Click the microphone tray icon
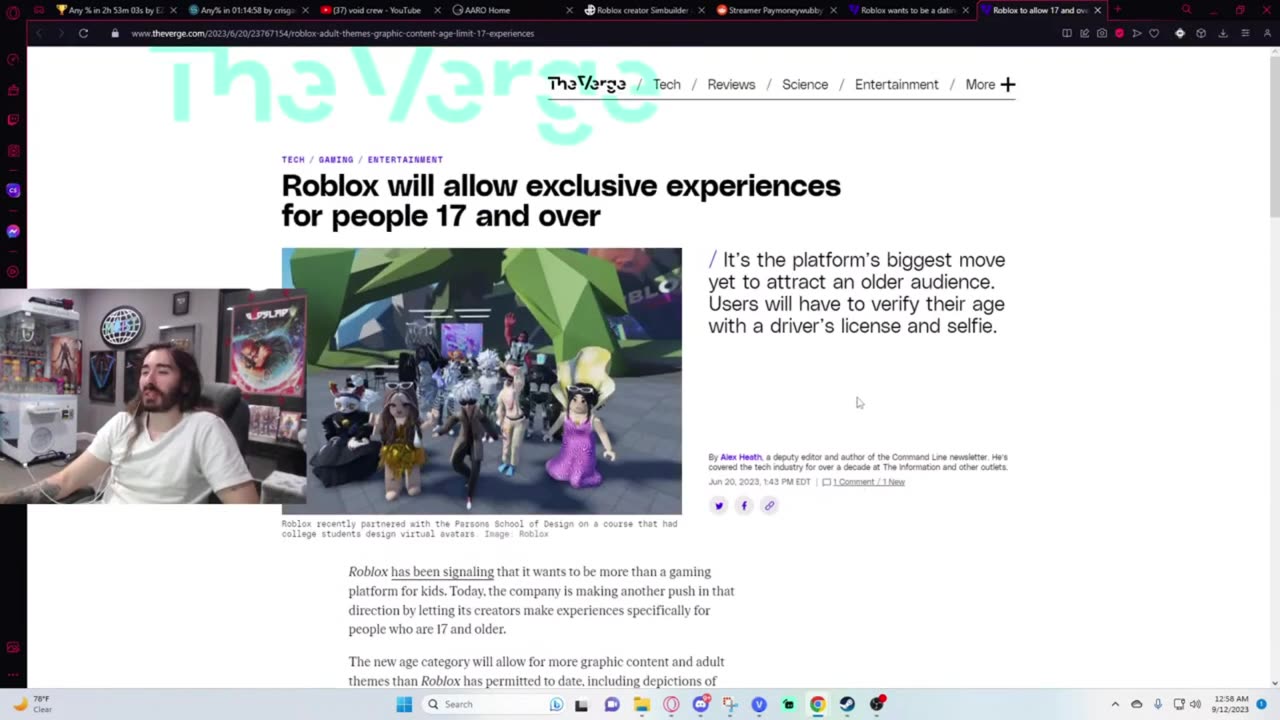 (x=1158, y=704)
